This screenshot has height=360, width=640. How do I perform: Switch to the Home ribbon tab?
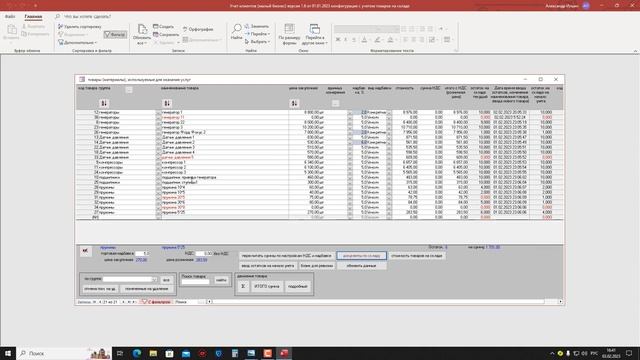coord(33,17)
